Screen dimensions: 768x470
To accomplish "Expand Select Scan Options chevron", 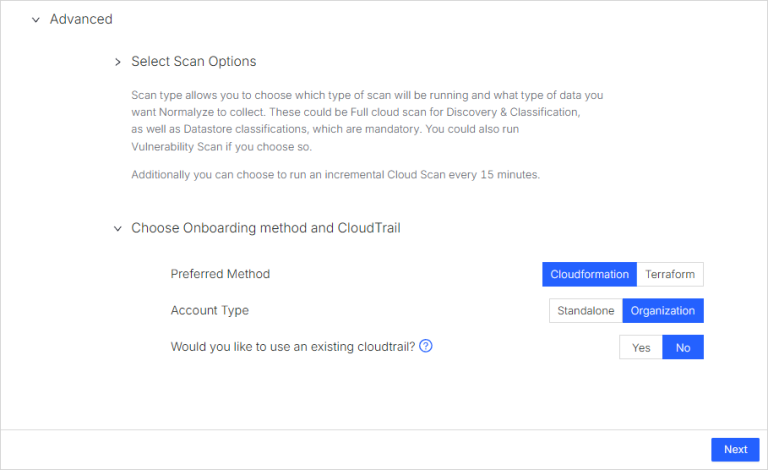I will 117,62.
